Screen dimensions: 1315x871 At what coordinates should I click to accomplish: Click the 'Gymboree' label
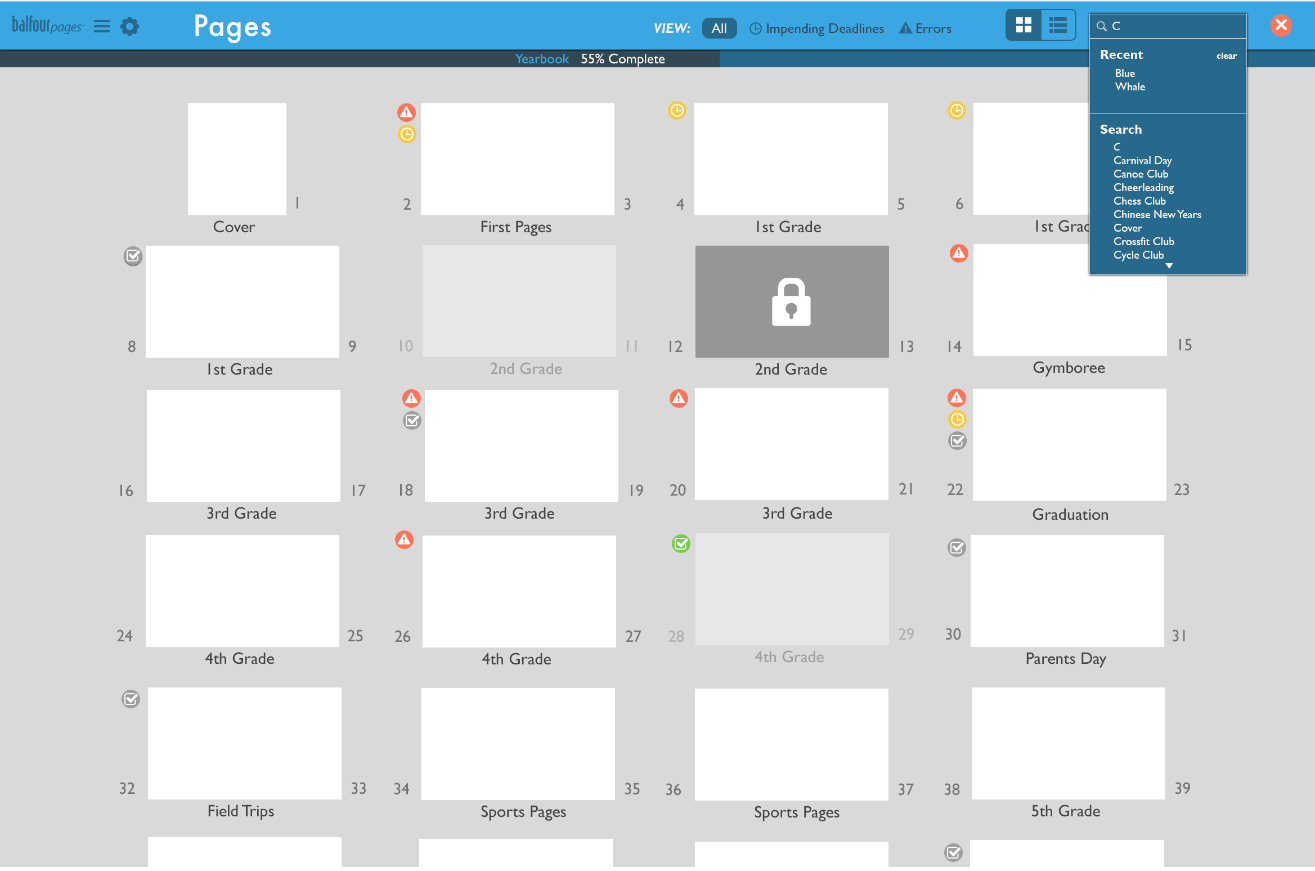coord(1069,368)
